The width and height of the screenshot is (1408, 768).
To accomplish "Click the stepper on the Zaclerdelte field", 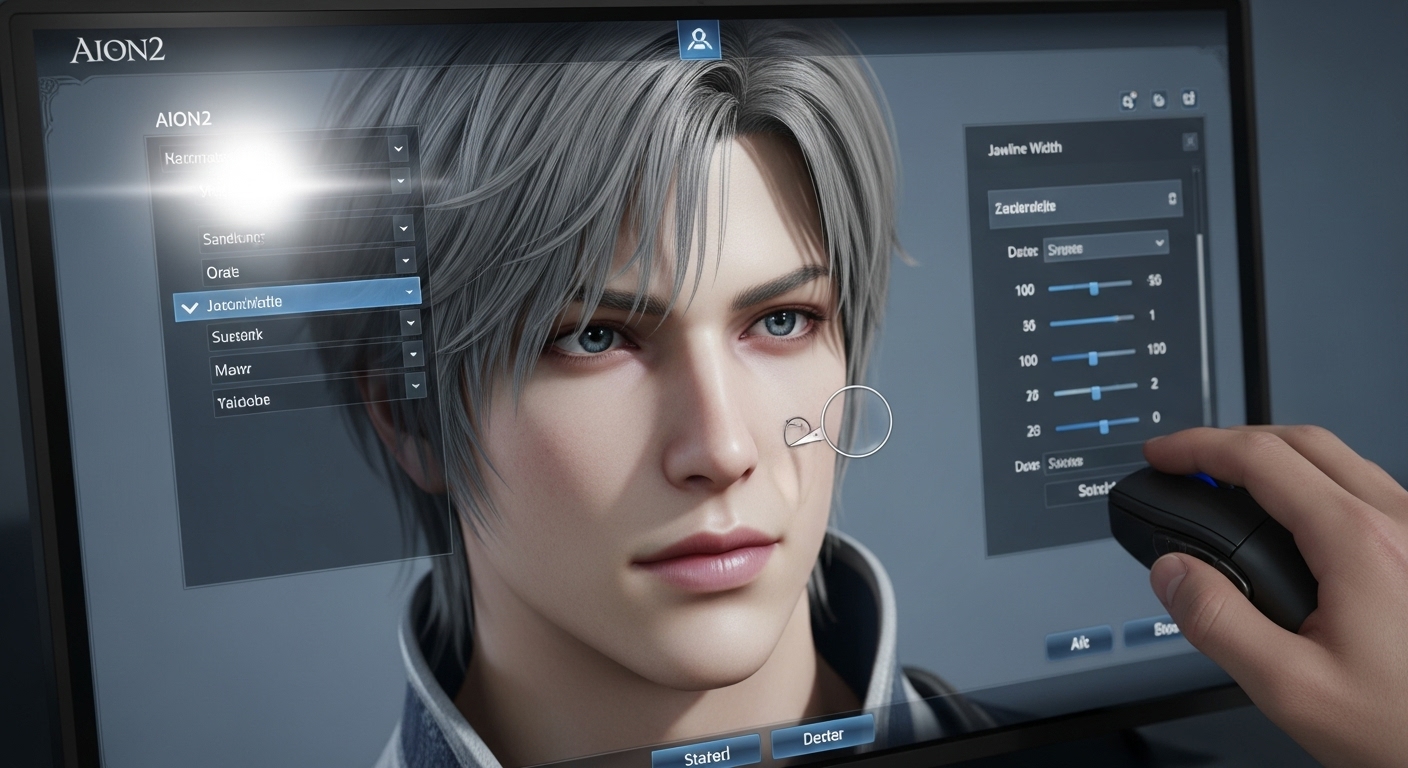I will (x=1172, y=200).
